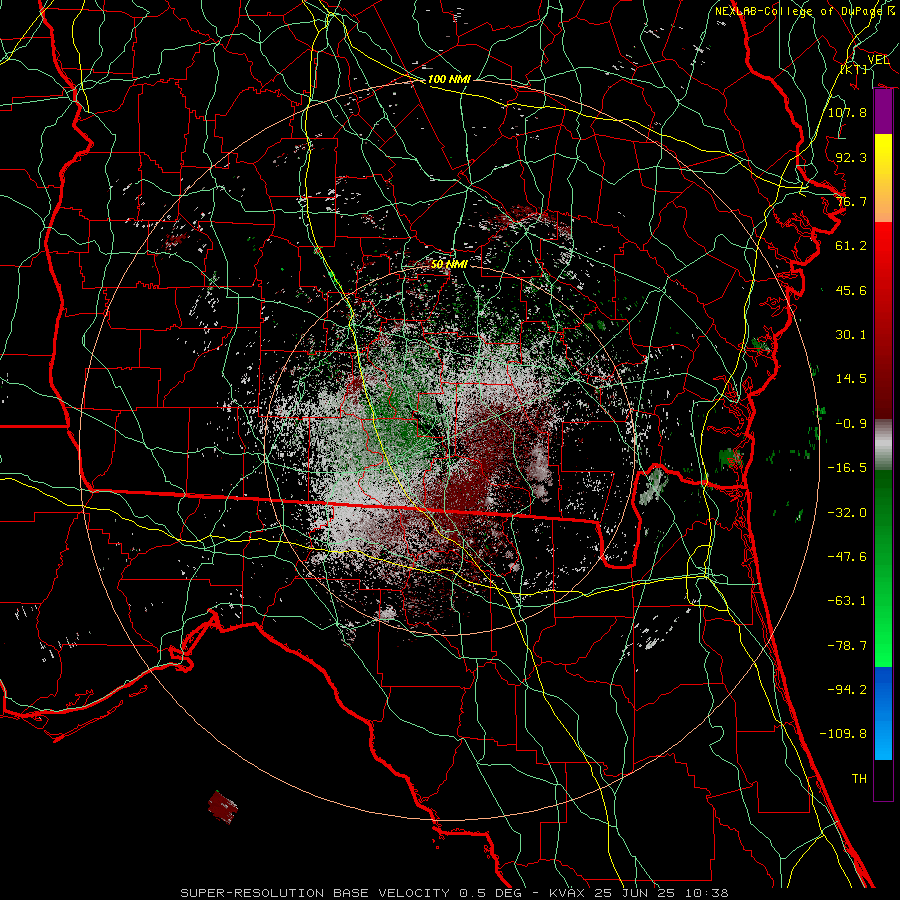Viewport: 900px width, 900px height.
Task: Click the purple segment of the velocity color bar
Action: click(x=883, y=112)
